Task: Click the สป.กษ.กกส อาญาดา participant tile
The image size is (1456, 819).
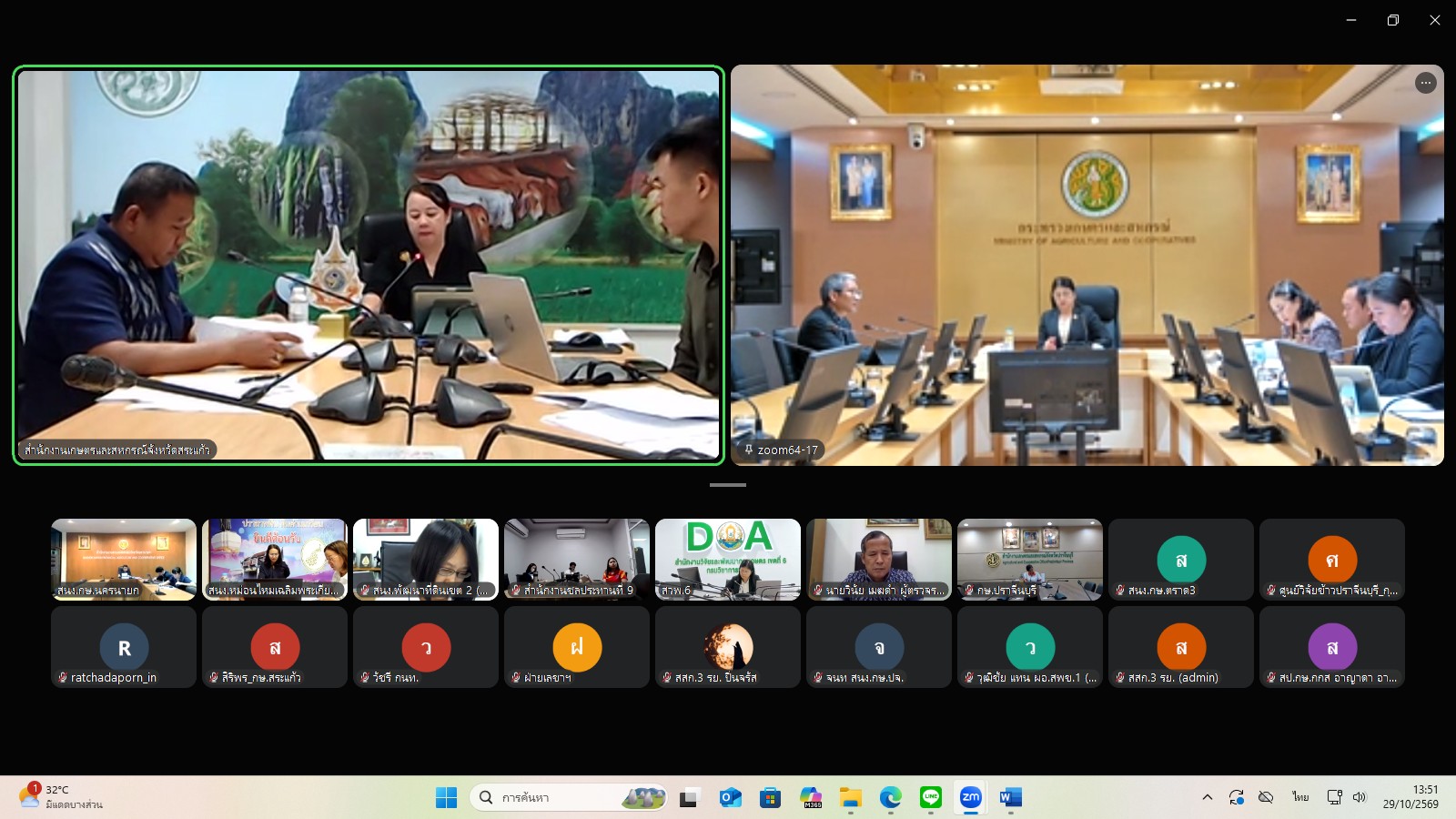Action: [1332, 647]
